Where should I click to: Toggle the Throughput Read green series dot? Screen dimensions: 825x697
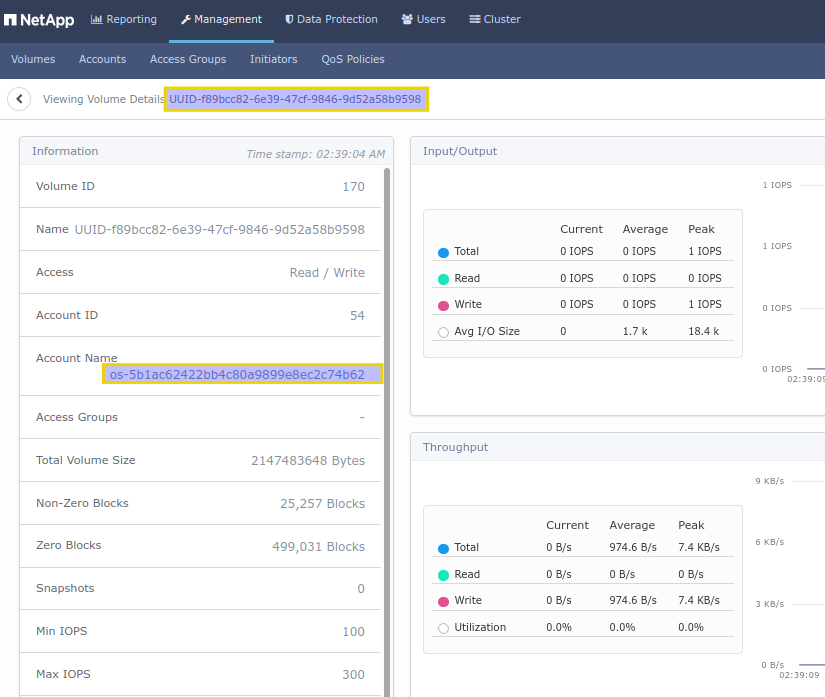[x=444, y=575]
